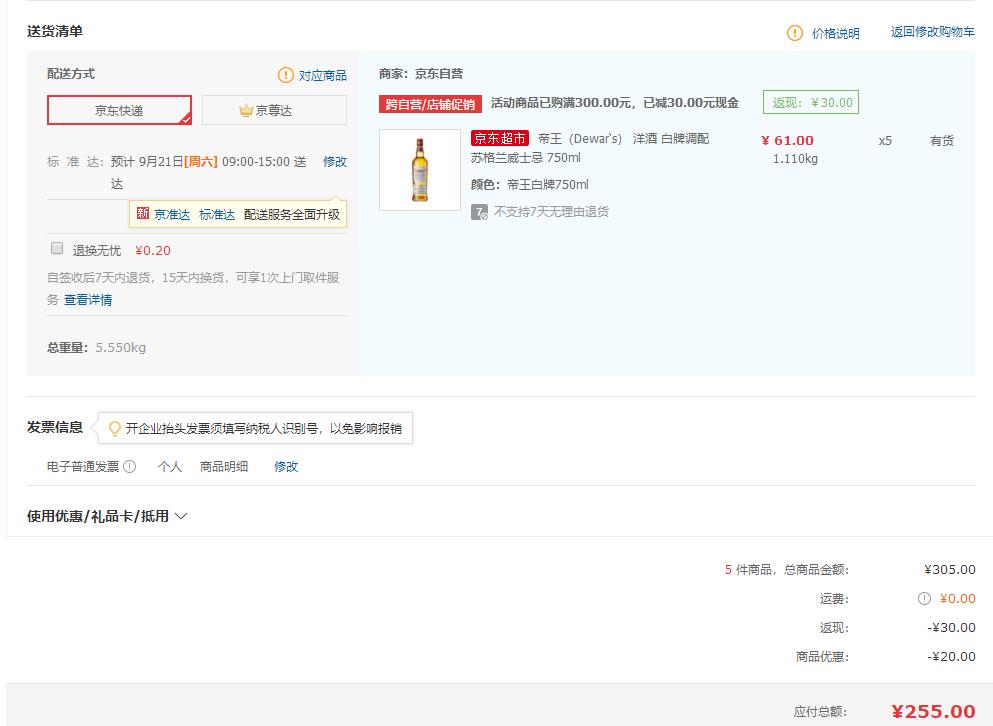Select 京东快递 delivery method
The height and width of the screenshot is (726, 993).
[x=119, y=110]
